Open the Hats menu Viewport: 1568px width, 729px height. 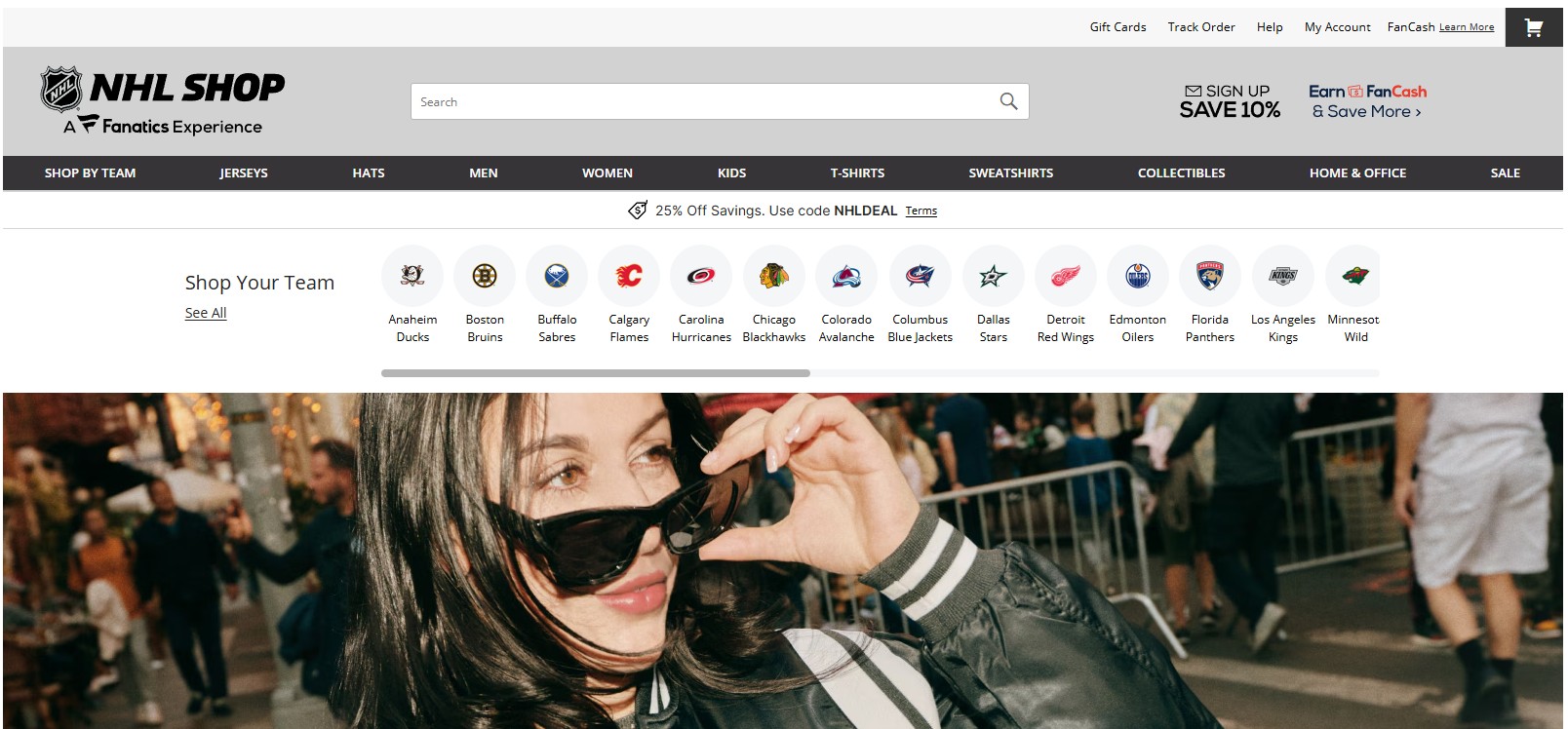coord(369,173)
